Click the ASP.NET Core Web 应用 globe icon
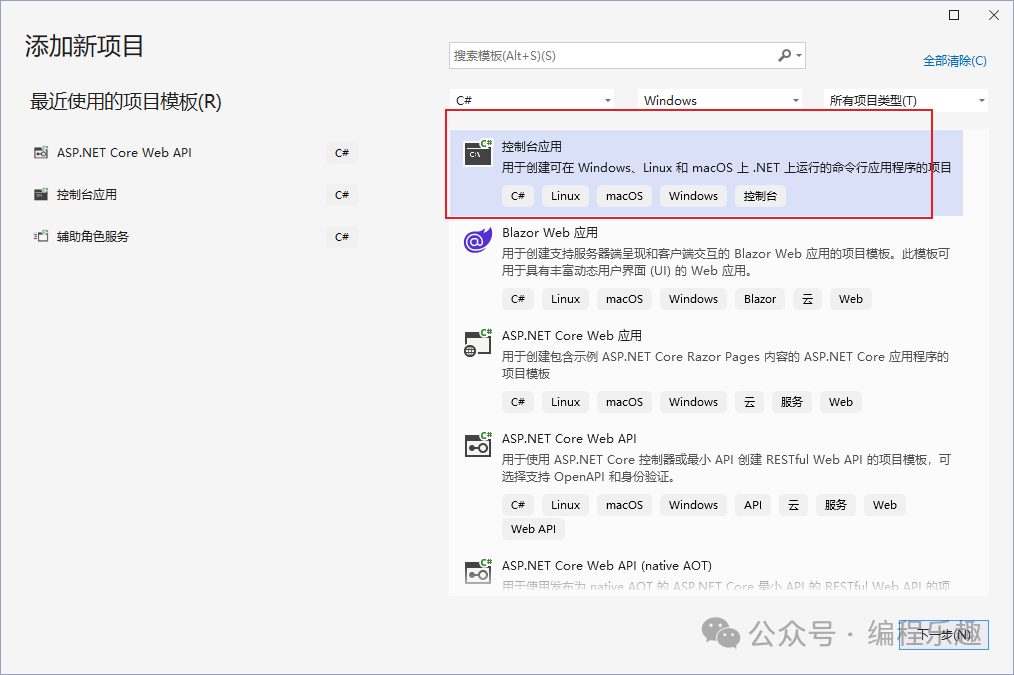This screenshot has width=1014, height=675. coord(477,343)
